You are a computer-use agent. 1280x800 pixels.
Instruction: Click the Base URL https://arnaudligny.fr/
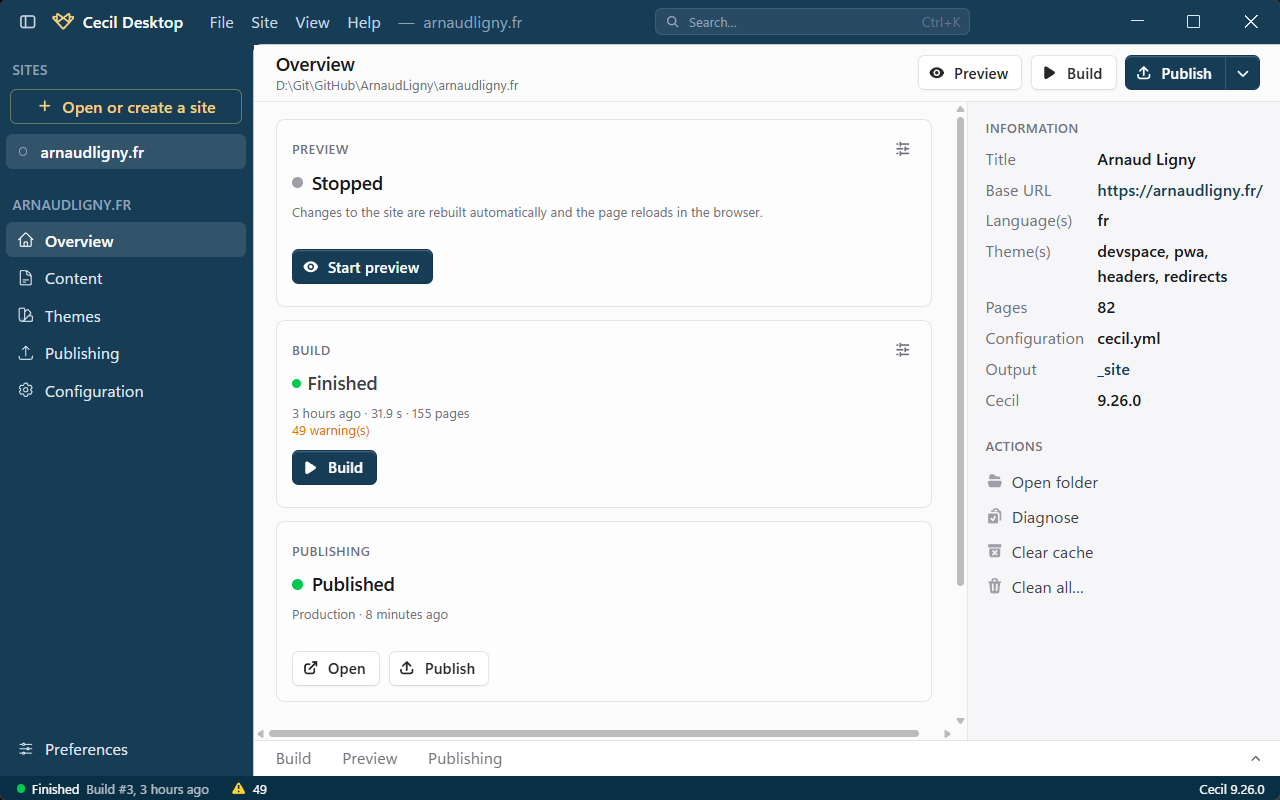tap(1180, 190)
